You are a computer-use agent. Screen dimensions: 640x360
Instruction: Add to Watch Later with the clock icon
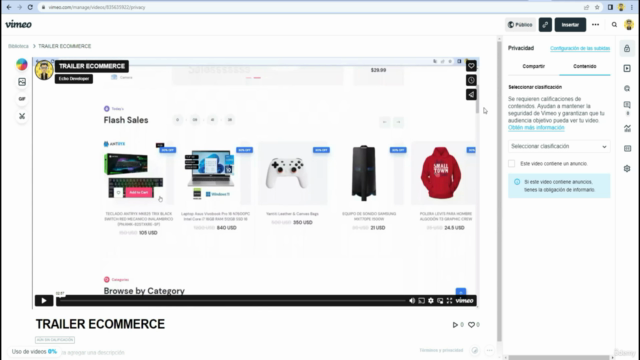(x=471, y=80)
